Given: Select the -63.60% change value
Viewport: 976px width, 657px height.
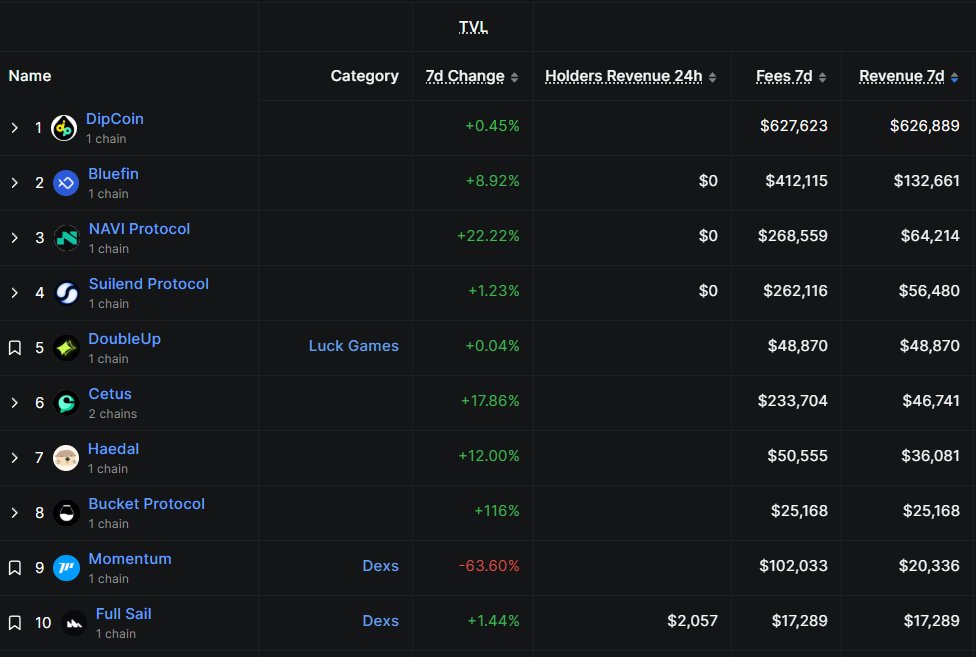Looking at the screenshot, I should point(489,566).
